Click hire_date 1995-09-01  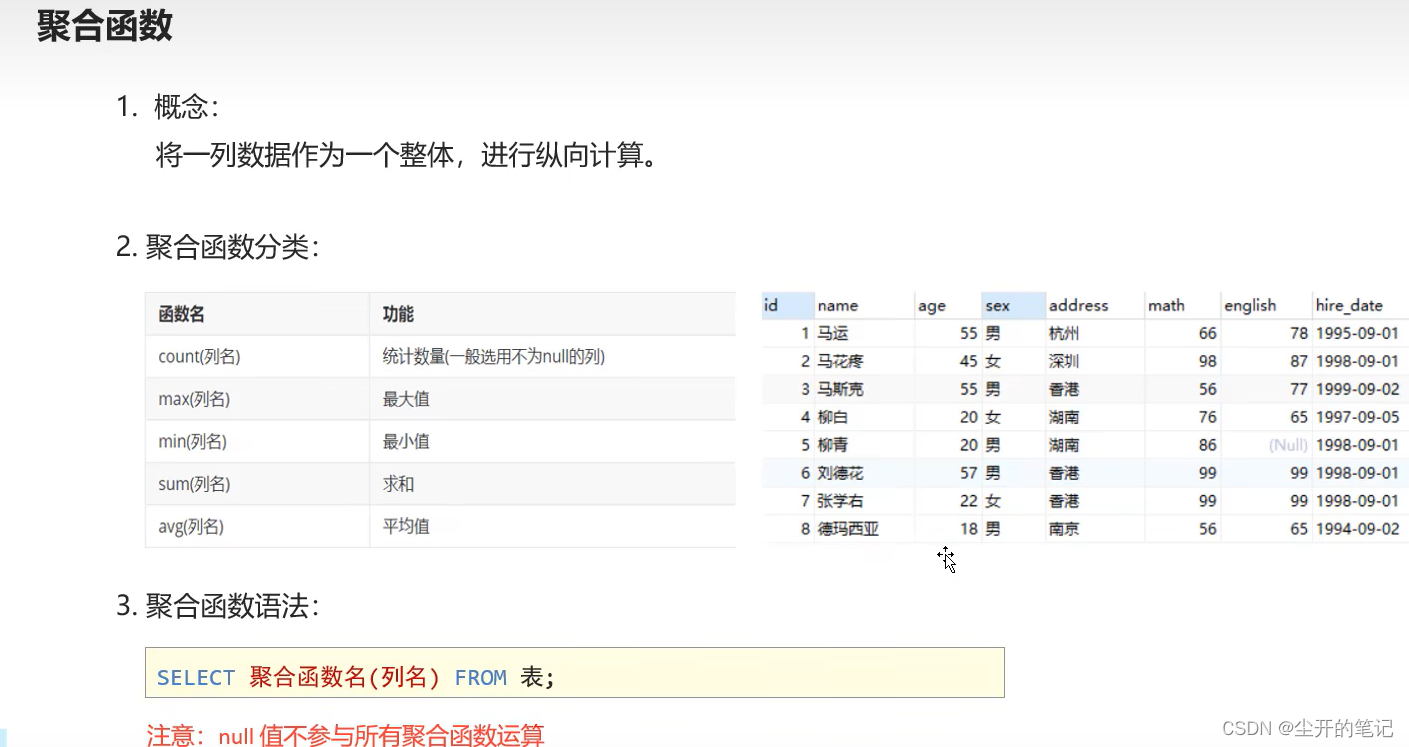[x=1358, y=333]
